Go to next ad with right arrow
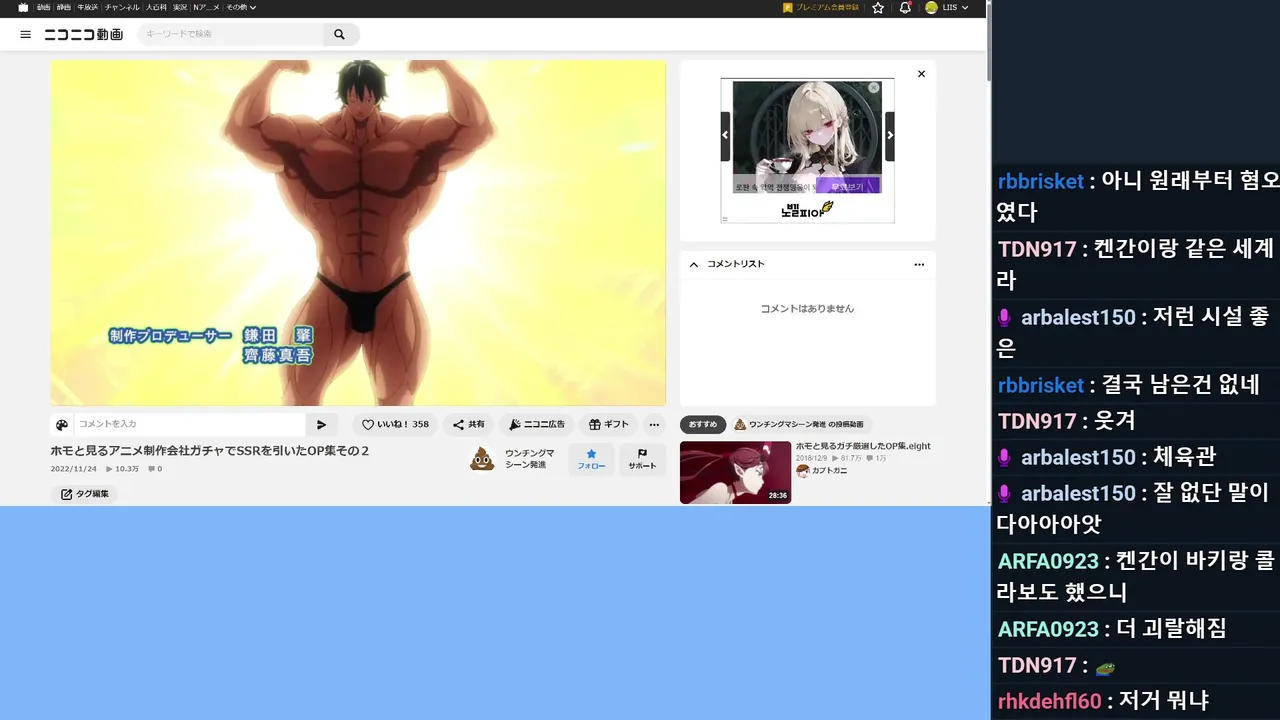The height and width of the screenshot is (720, 1280). pos(890,136)
